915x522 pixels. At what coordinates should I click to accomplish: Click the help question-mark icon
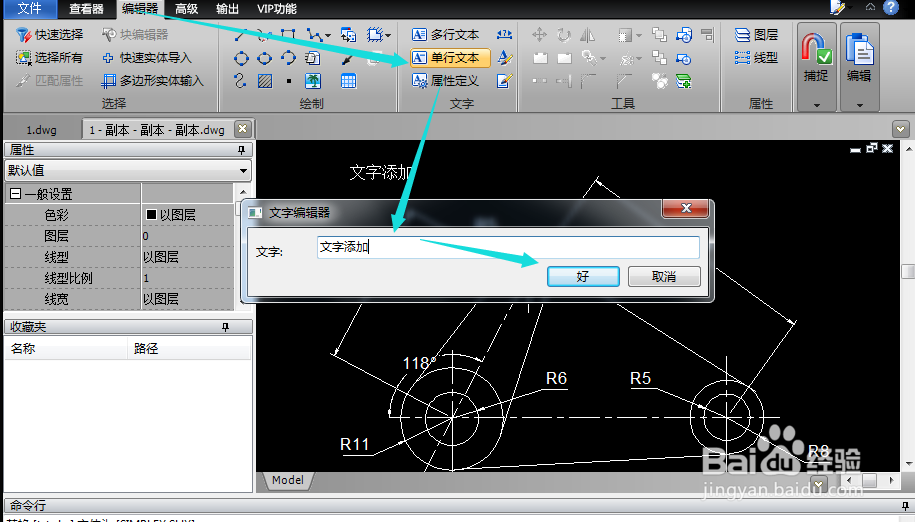pyautogui.click(x=890, y=8)
